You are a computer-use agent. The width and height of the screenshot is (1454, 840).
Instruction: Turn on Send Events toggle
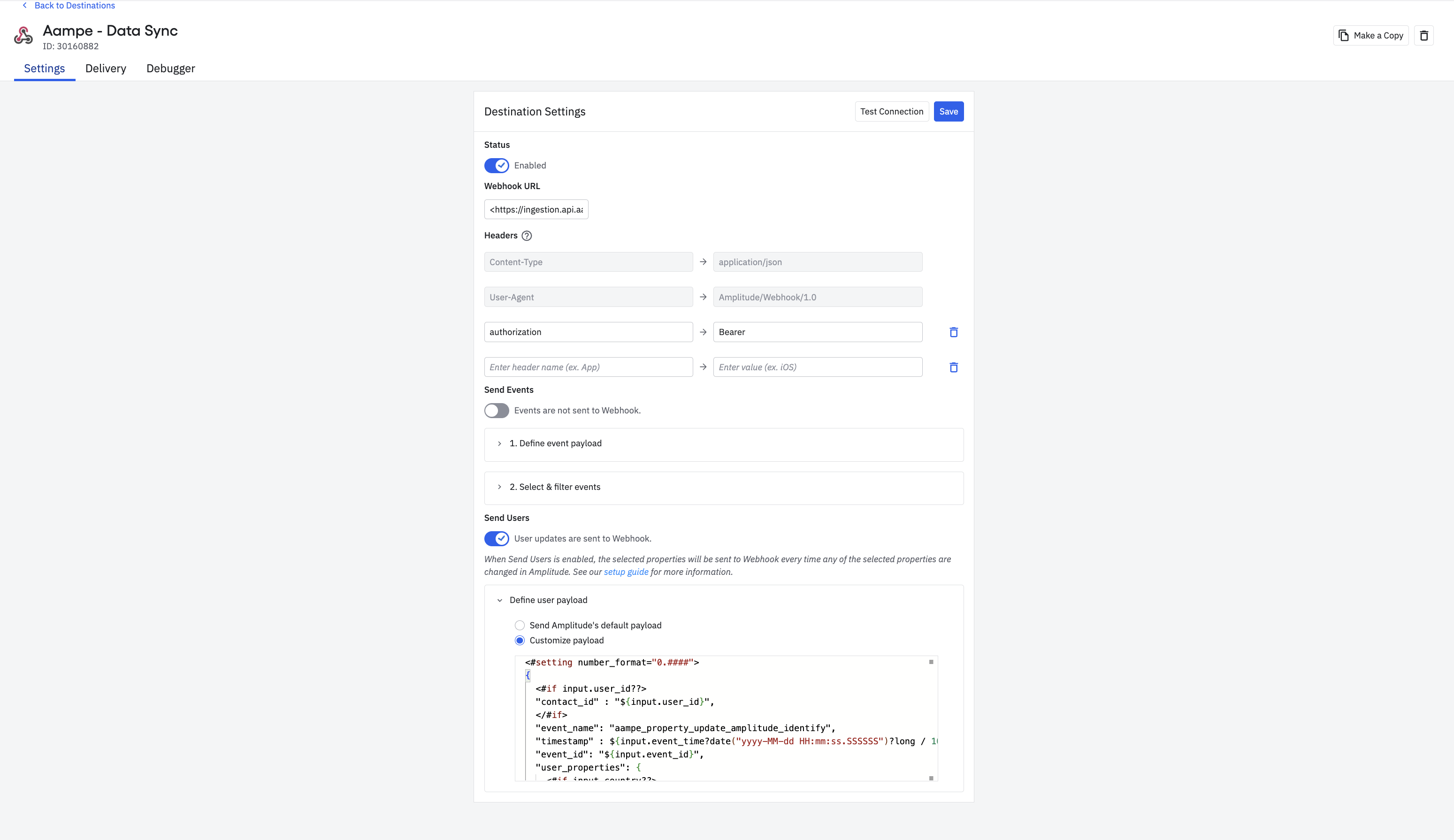point(496,411)
